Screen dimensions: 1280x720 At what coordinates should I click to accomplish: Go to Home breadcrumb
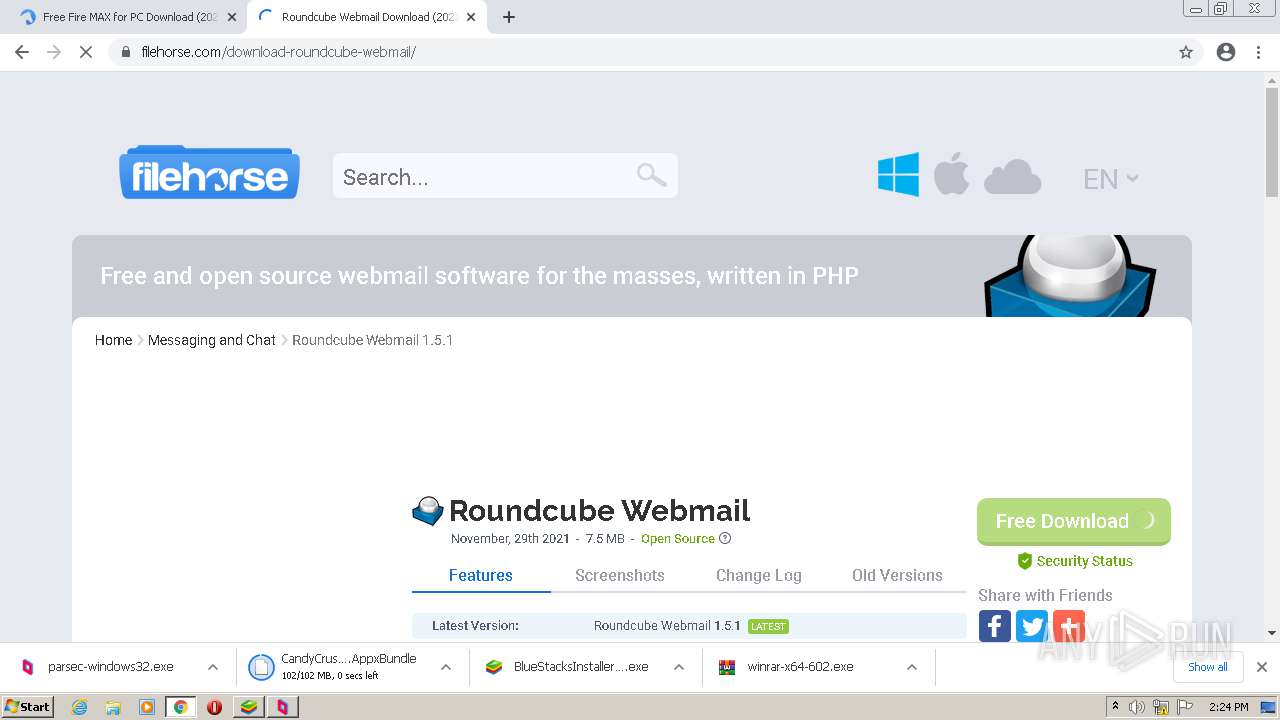(113, 340)
